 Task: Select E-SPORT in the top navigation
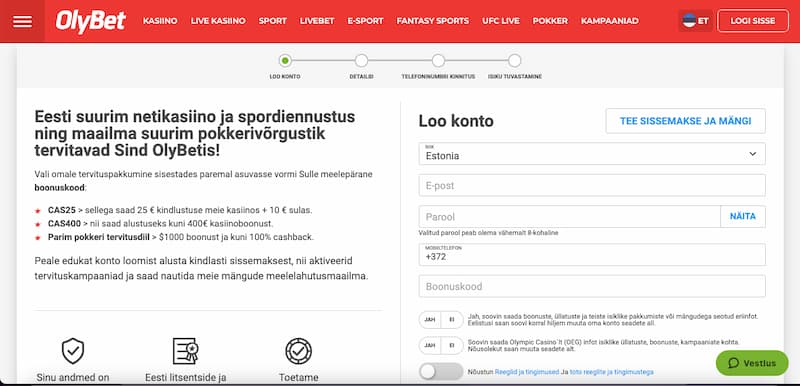click(x=365, y=21)
